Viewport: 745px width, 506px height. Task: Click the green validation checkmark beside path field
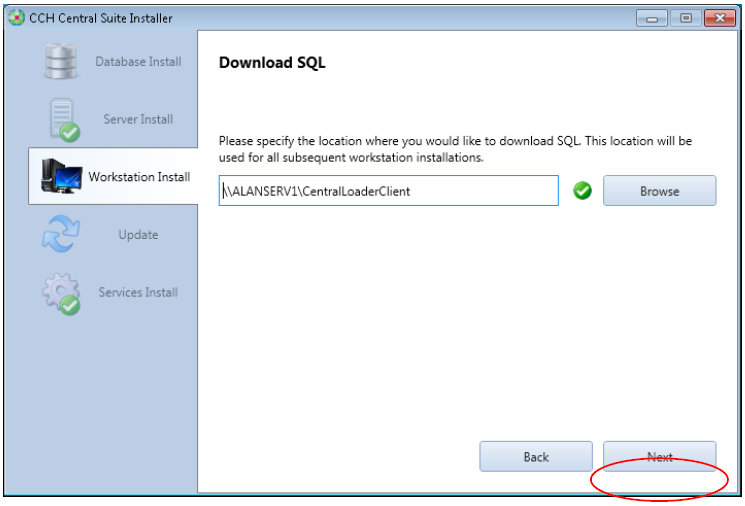click(582, 191)
